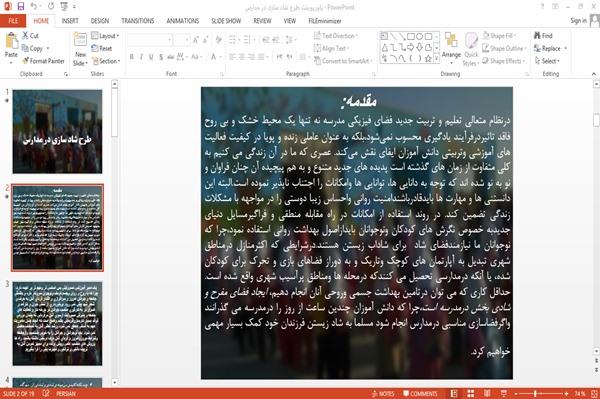Switch to the INSERT tab
The height and width of the screenshot is (399, 600).
coord(70,21)
